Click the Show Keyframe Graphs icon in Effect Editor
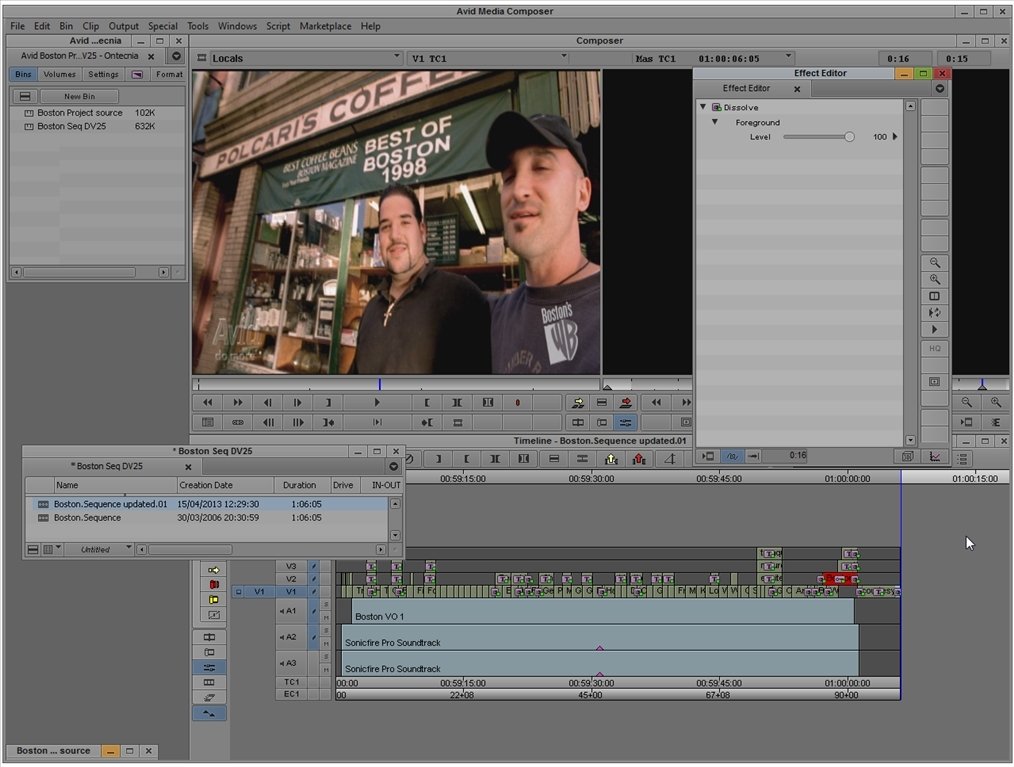1014x767 pixels. pyautogui.click(x=935, y=457)
